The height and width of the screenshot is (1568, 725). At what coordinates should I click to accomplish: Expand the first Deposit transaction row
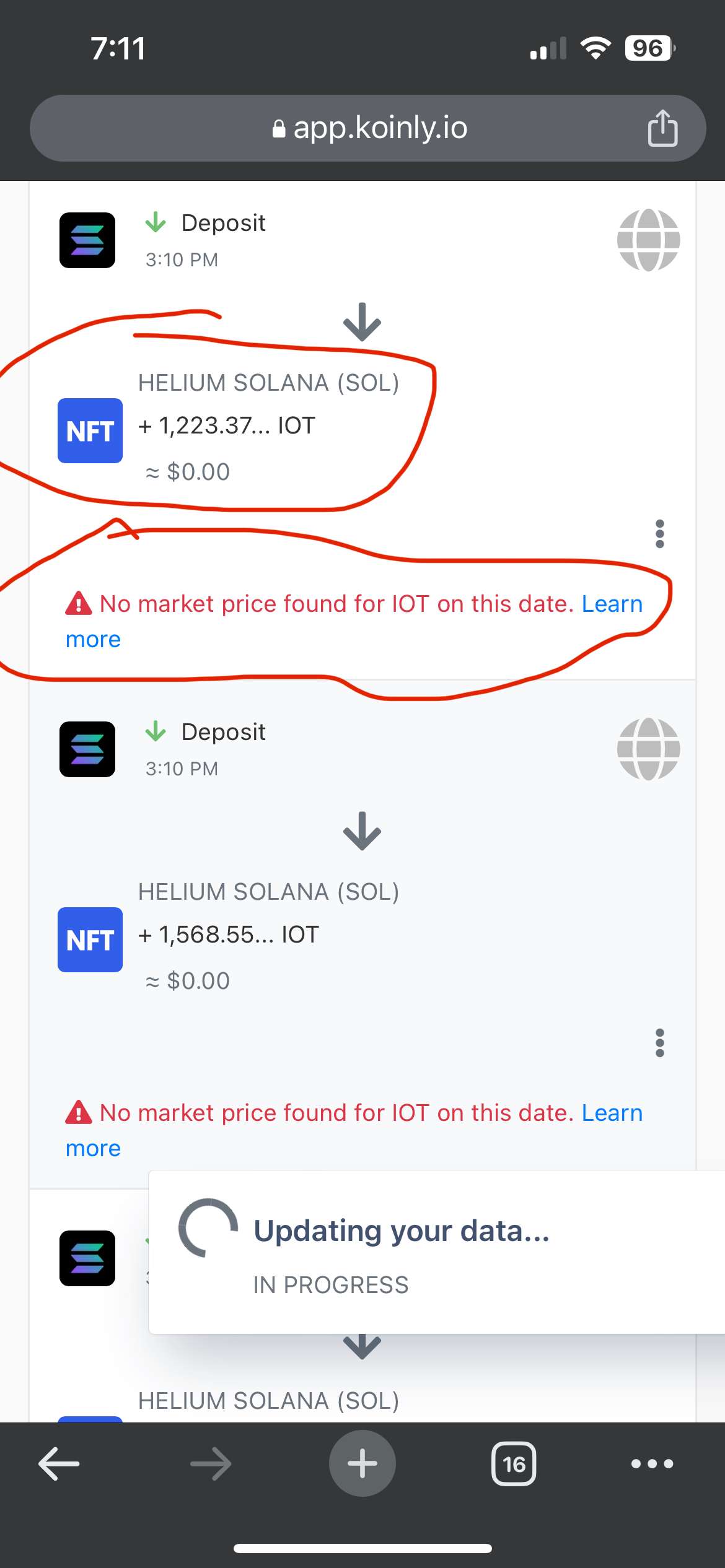click(x=223, y=223)
